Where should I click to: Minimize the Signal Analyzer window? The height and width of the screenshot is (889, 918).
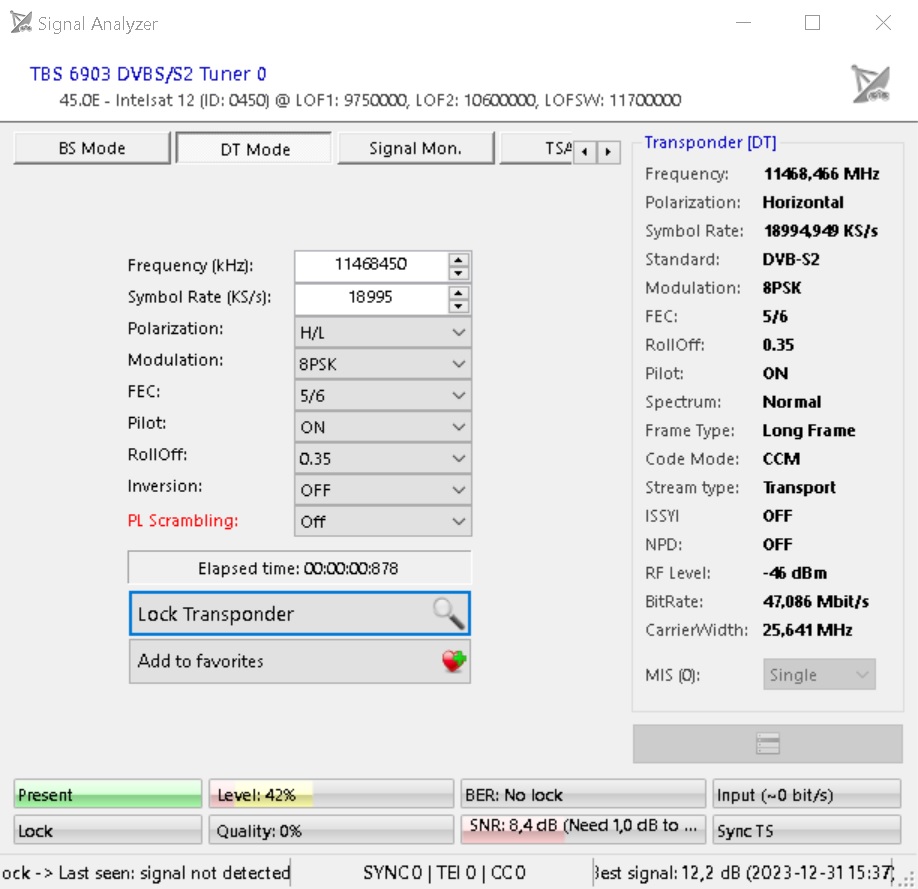[x=743, y=23]
